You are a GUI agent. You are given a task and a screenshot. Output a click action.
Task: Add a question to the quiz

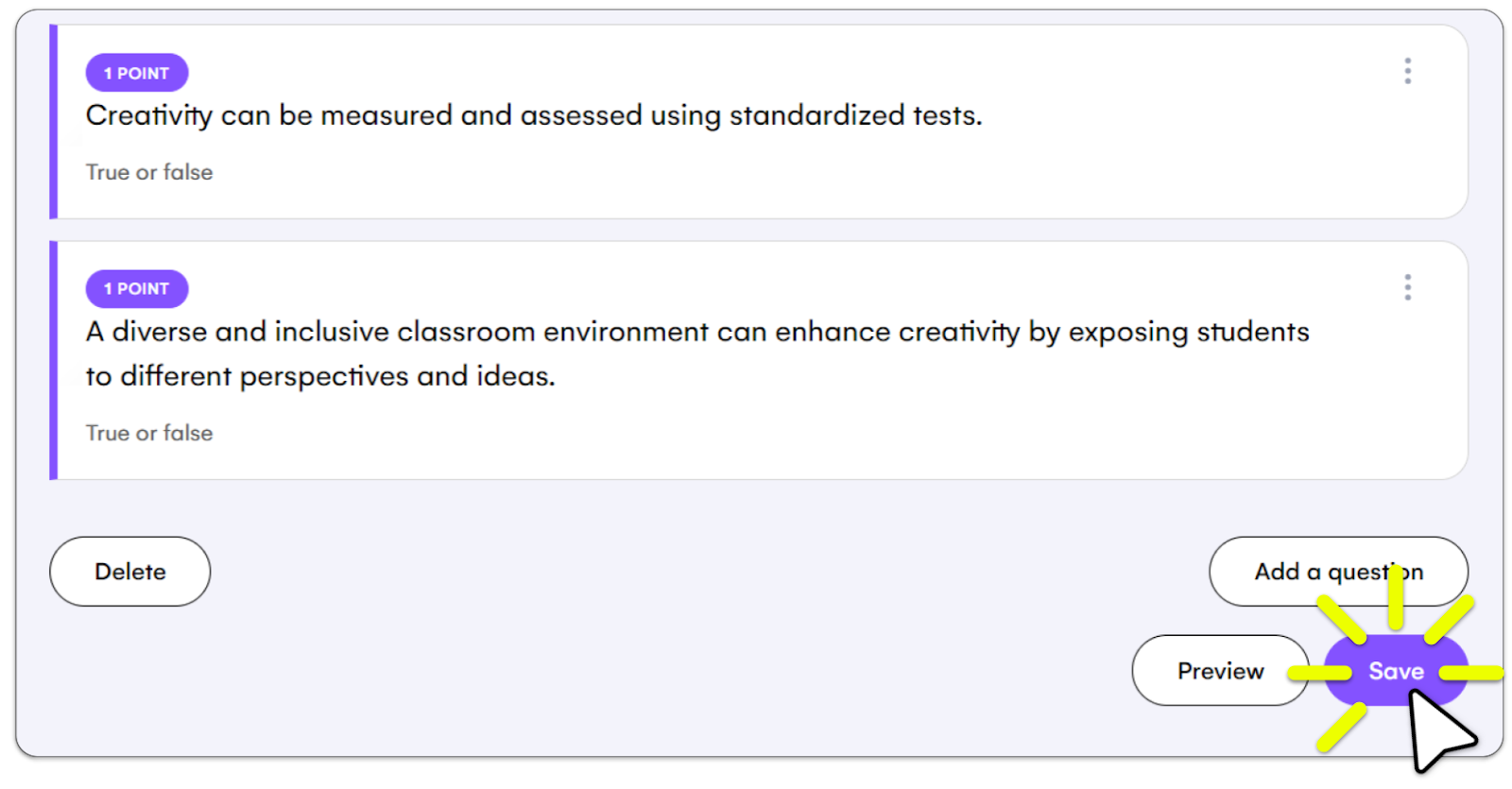click(1338, 572)
